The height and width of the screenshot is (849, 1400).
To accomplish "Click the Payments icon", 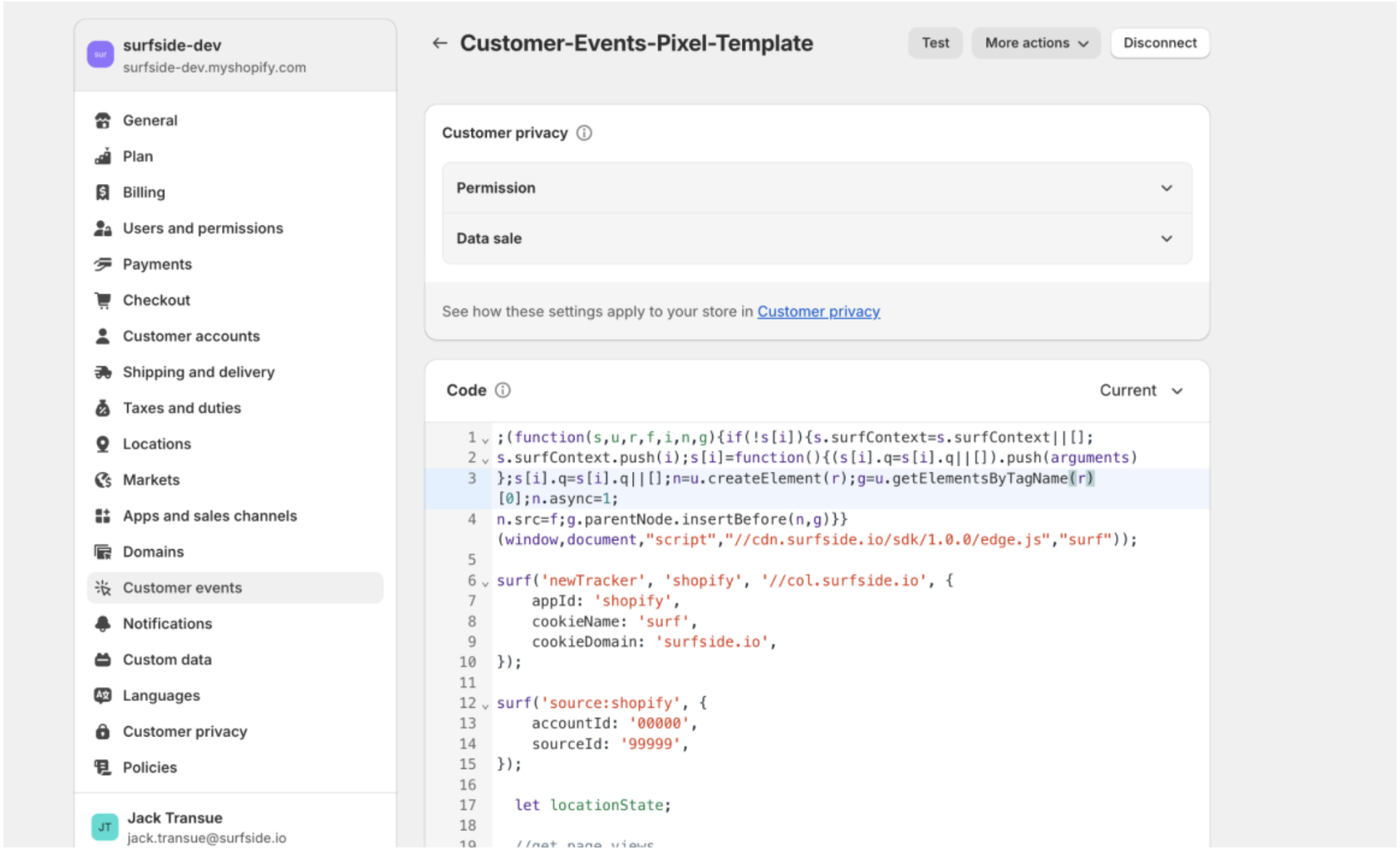I will click(x=103, y=264).
